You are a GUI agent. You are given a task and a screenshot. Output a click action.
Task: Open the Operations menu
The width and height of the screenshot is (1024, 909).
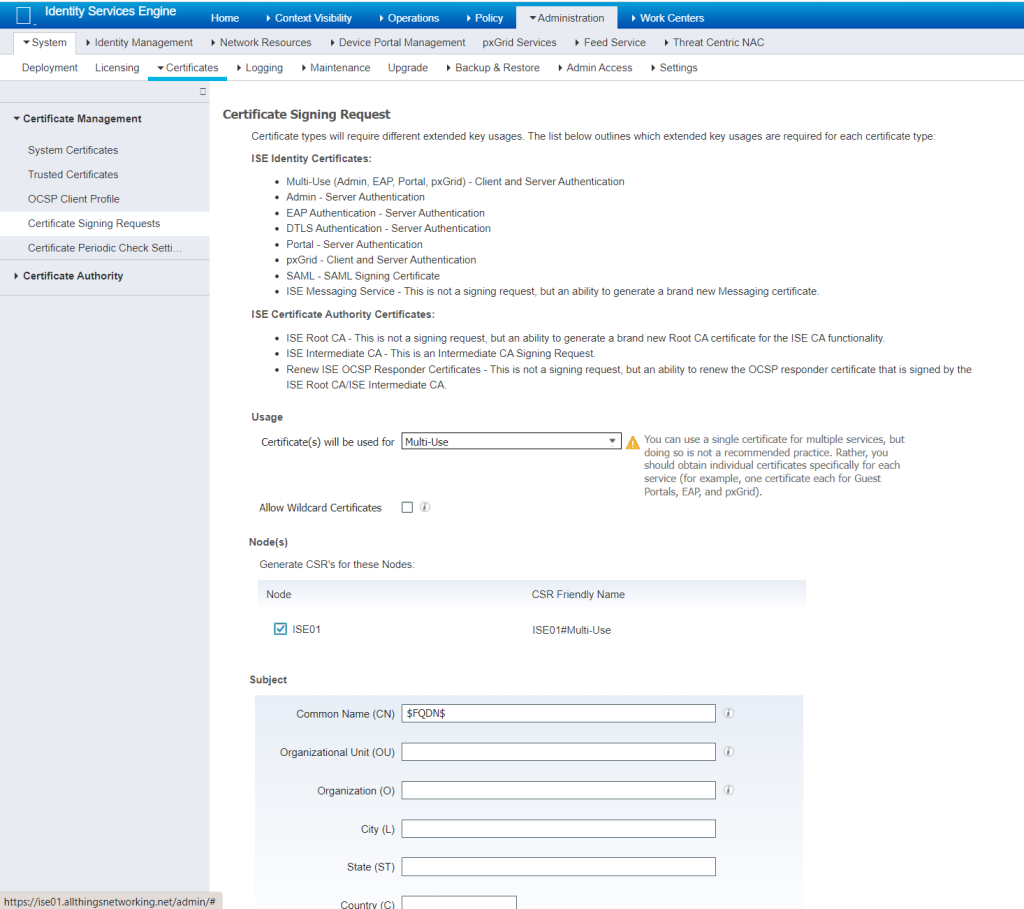click(409, 18)
